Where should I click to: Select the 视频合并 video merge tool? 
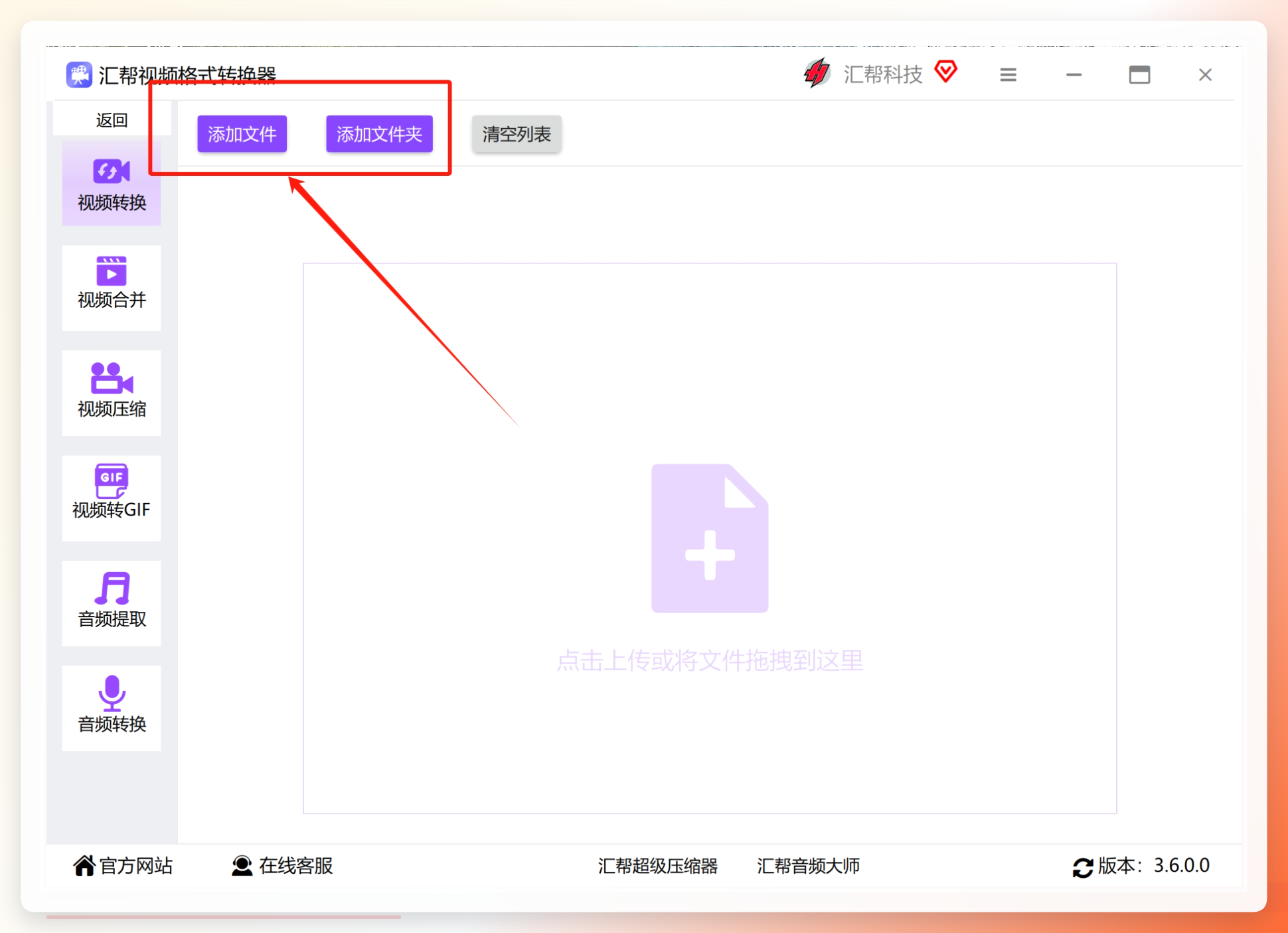click(112, 287)
